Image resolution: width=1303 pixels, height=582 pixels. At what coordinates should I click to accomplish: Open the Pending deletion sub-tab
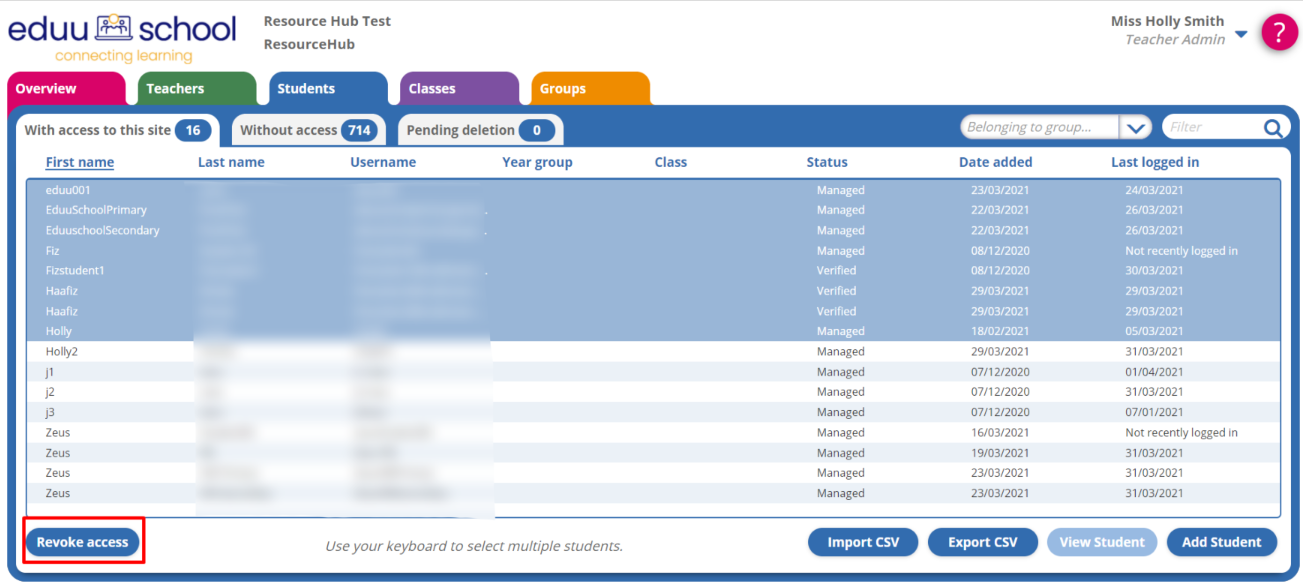pos(479,130)
